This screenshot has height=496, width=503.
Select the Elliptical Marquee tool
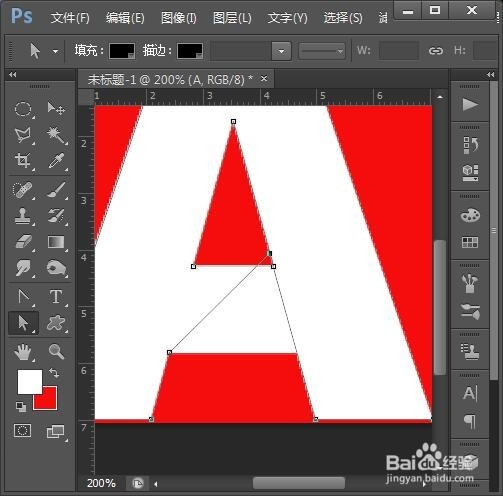pyautogui.click(x=23, y=109)
